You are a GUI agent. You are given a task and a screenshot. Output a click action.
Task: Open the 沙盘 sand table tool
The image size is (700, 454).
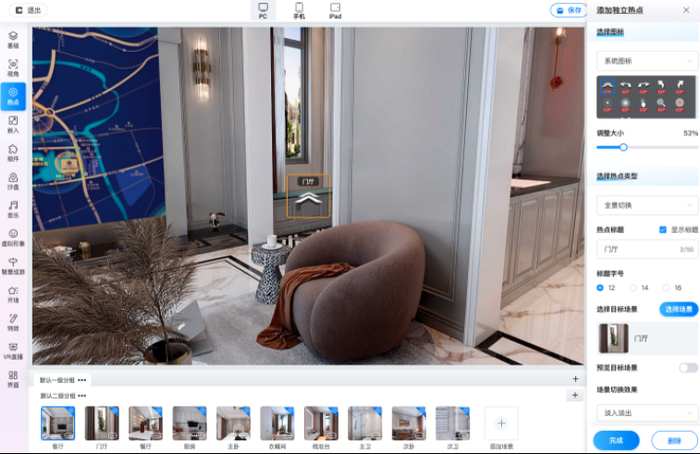(x=13, y=181)
